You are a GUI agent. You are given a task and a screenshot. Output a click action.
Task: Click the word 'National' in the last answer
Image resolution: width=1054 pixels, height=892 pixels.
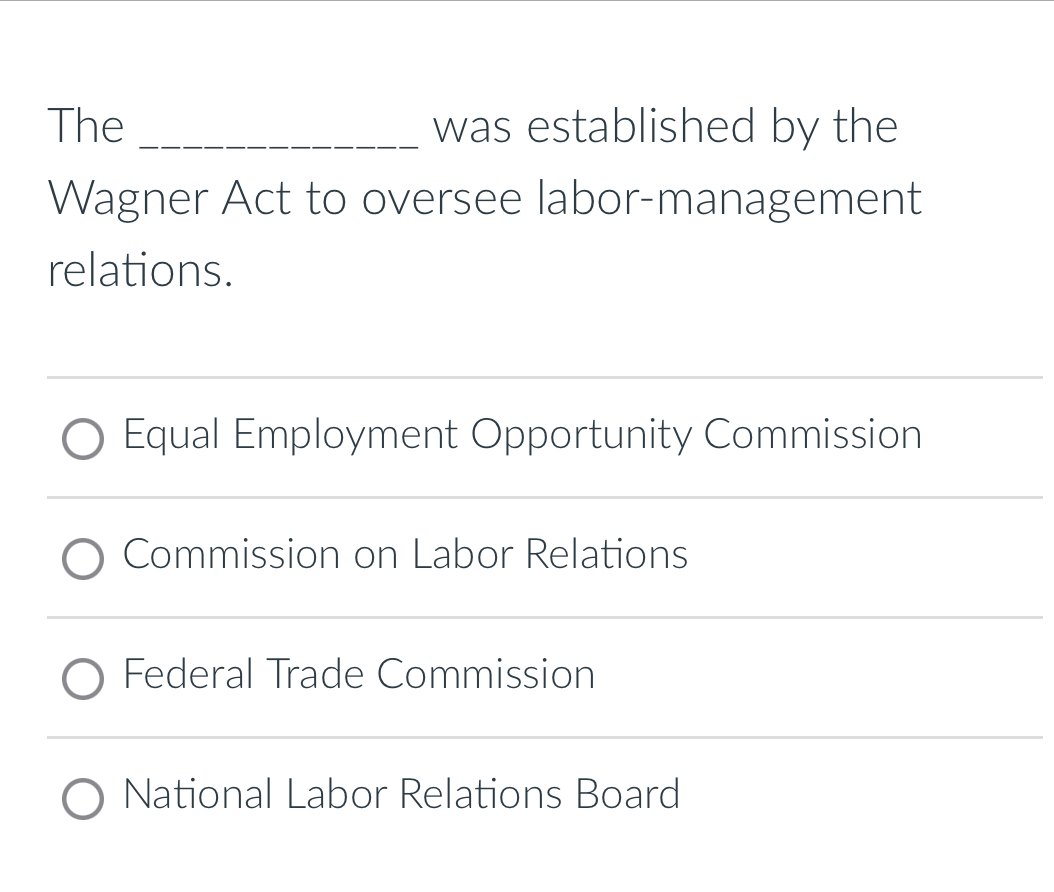click(198, 794)
